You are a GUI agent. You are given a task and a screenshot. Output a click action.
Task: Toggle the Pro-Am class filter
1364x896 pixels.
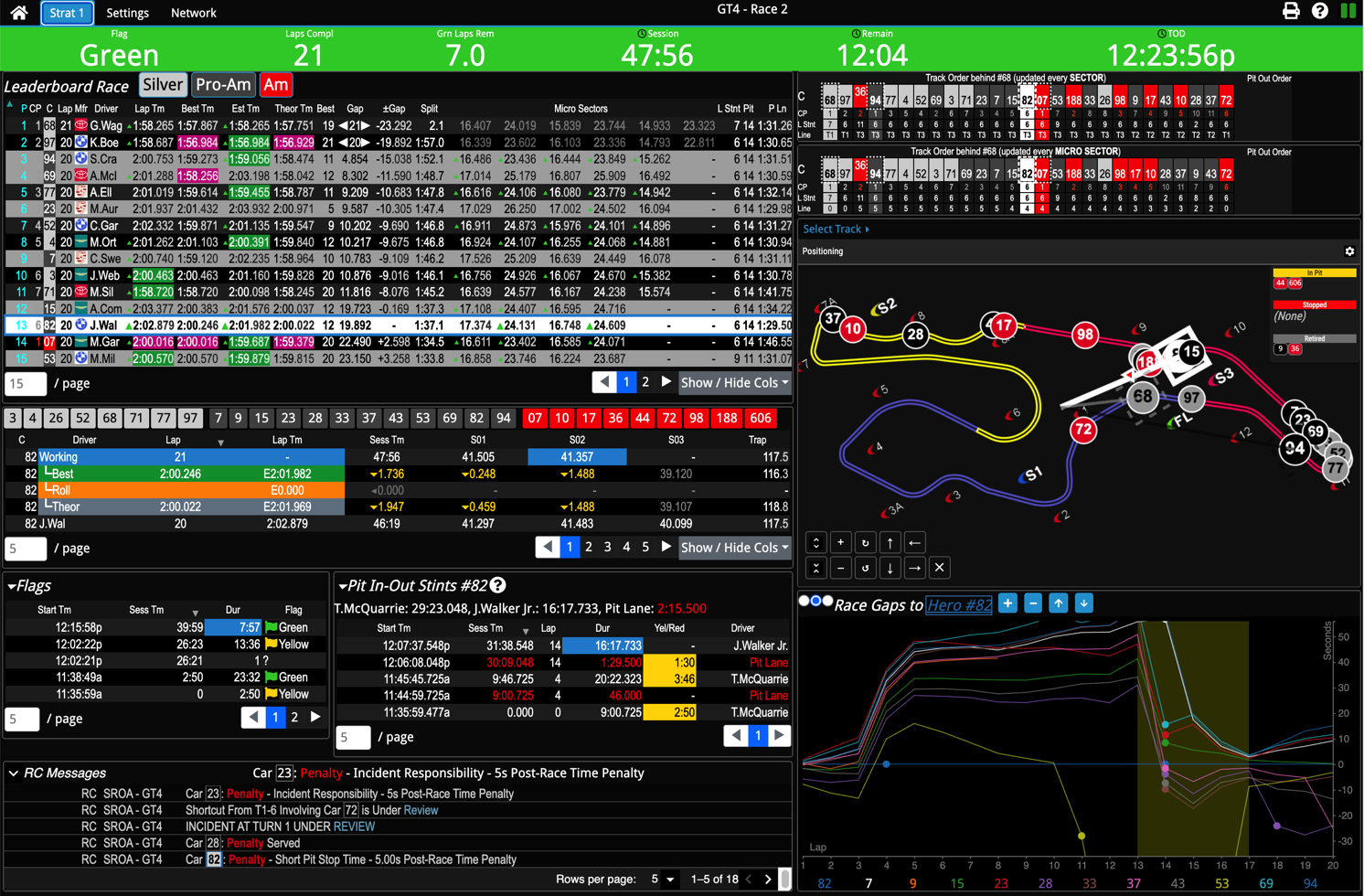click(223, 85)
